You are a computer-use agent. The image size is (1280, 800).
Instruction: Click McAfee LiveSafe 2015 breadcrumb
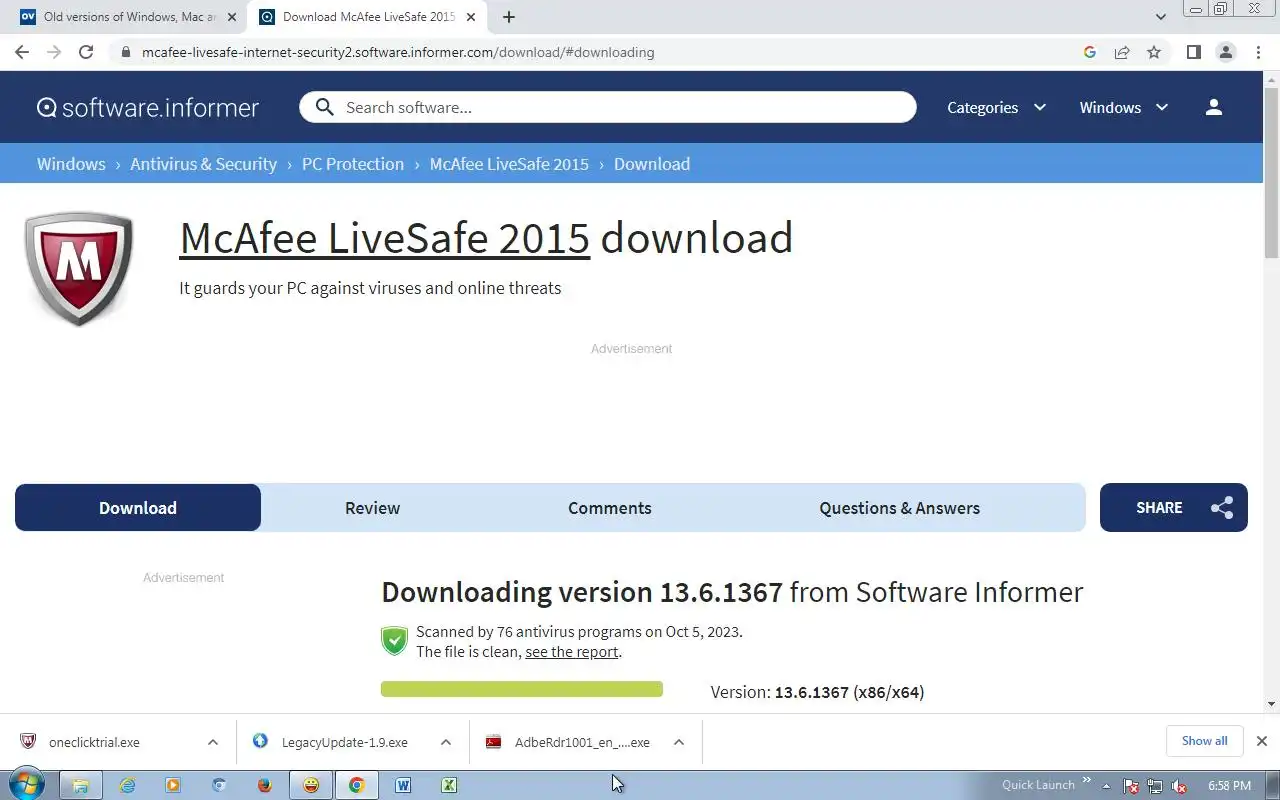[x=509, y=164]
